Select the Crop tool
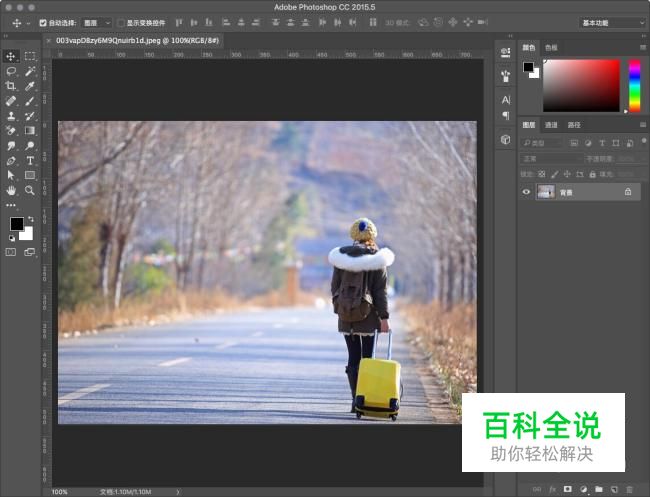Image resolution: width=650 pixels, height=497 pixels. point(11,86)
